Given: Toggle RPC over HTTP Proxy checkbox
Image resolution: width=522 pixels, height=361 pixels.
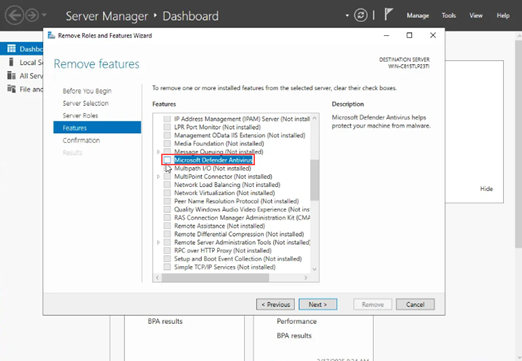Looking at the screenshot, I should (x=167, y=250).
